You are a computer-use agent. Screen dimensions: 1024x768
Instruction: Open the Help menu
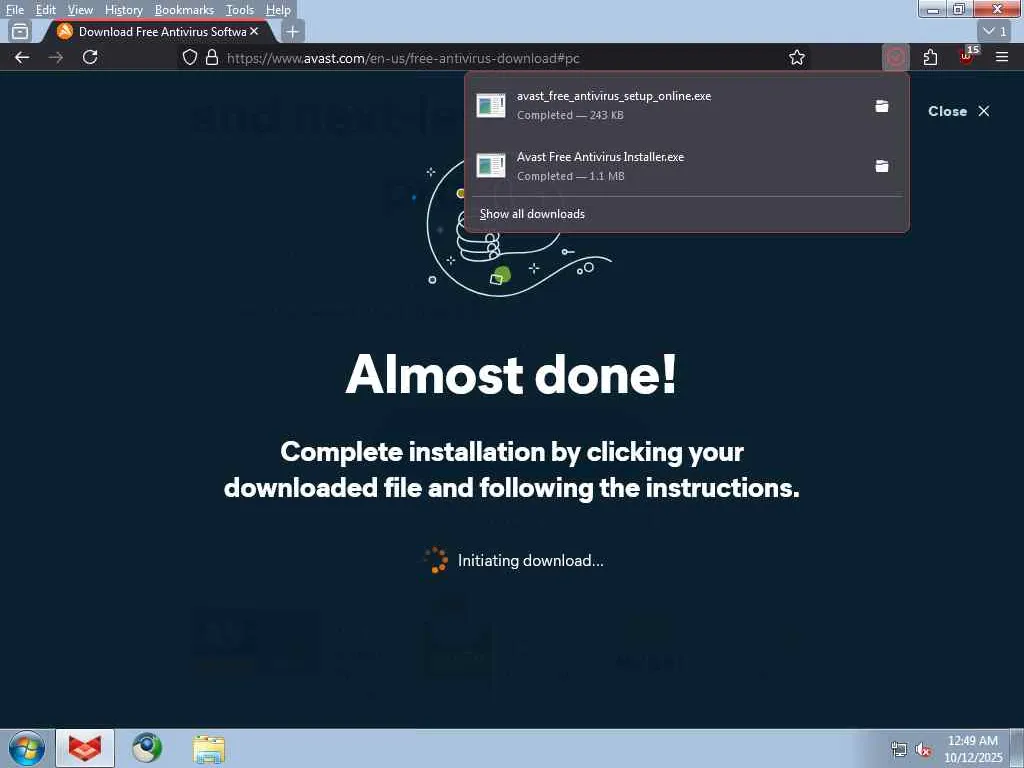tap(278, 10)
